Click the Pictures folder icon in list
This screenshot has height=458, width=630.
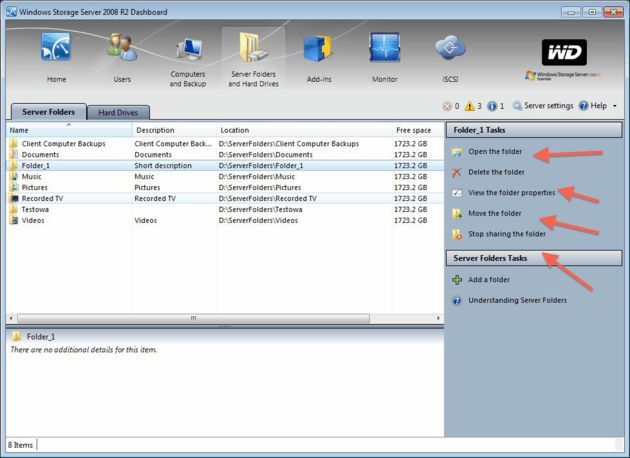pos(14,187)
